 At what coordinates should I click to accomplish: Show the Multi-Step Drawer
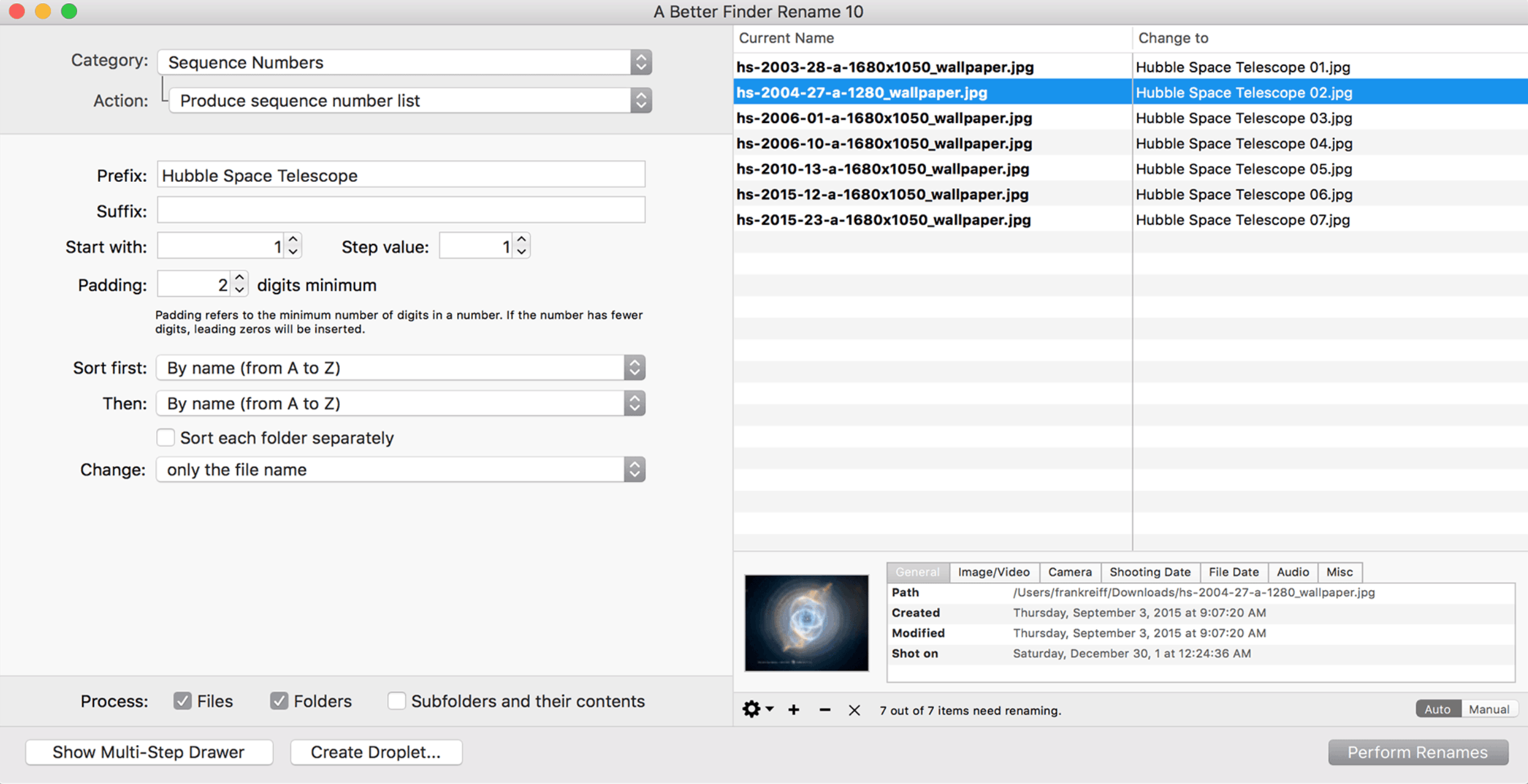(149, 752)
